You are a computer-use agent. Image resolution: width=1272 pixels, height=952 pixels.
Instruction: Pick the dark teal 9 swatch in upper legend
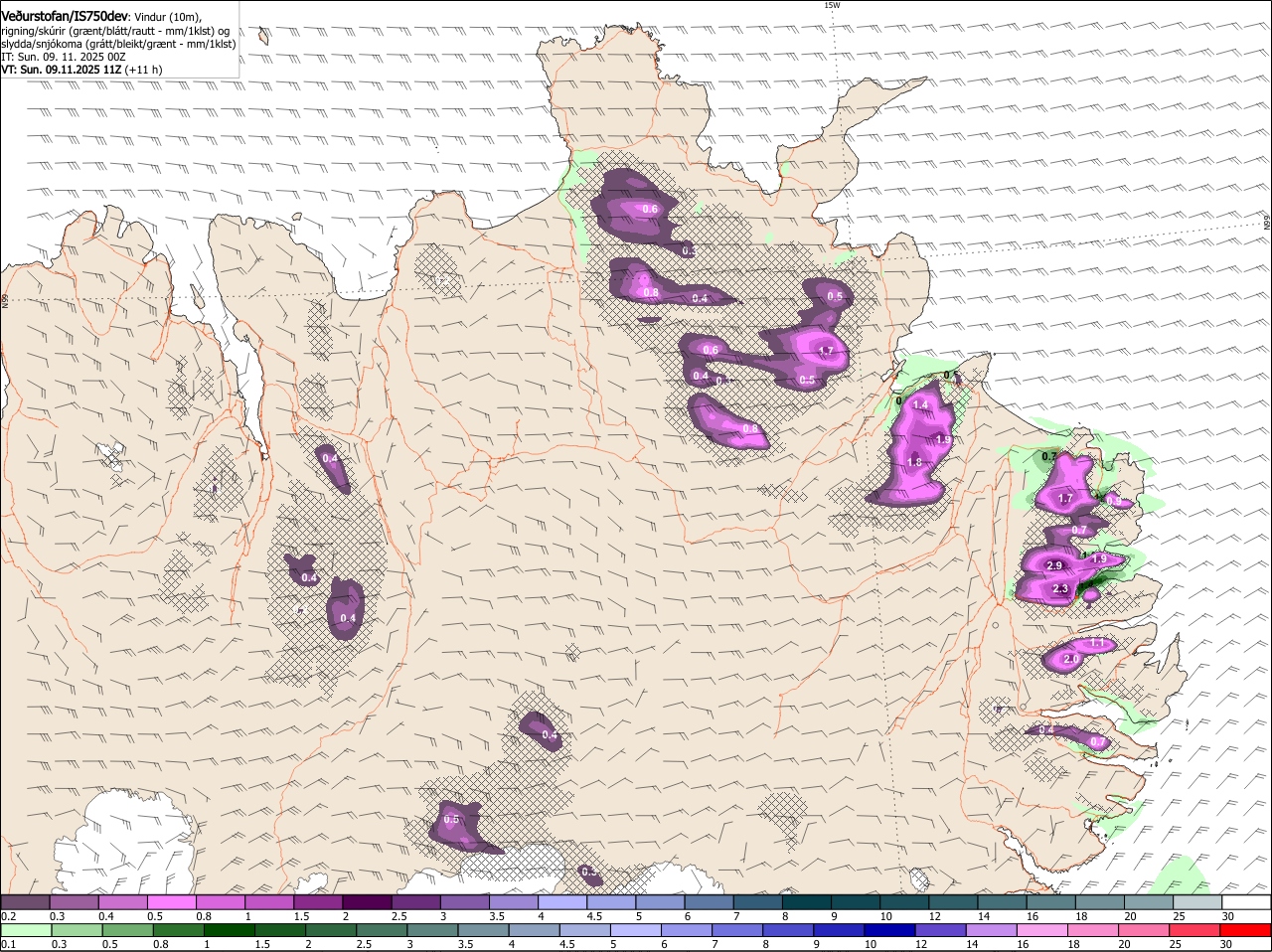[x=856, y=902]
